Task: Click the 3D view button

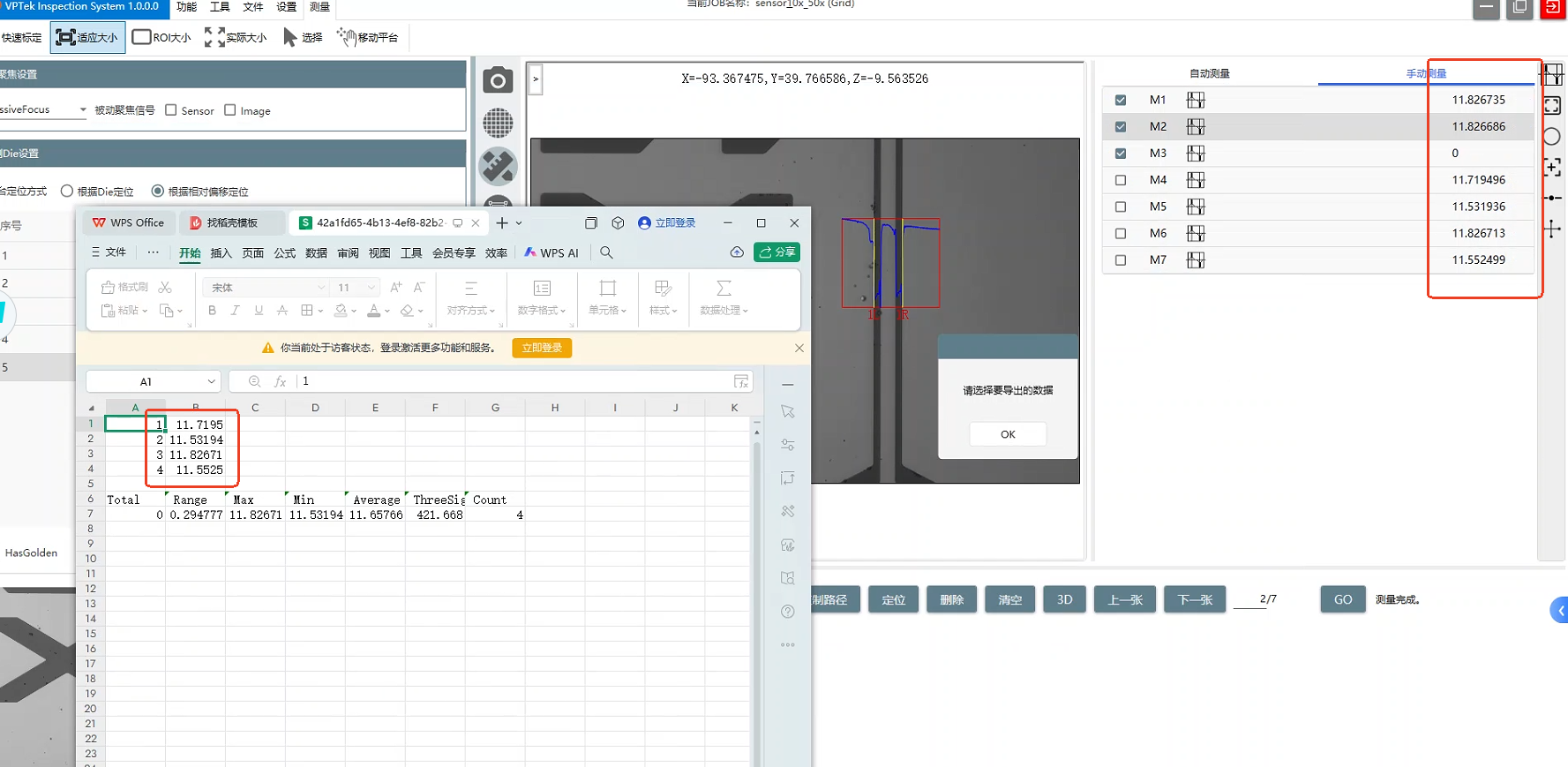Action: (1064, 599)
